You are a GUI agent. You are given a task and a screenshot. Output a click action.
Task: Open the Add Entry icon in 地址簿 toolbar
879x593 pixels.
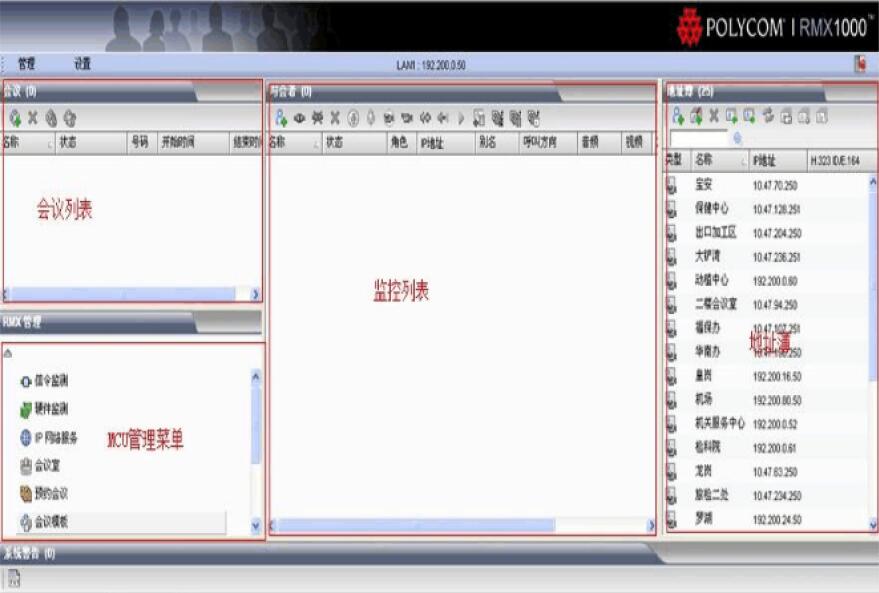pyautogui.click(x=677, y=115)
